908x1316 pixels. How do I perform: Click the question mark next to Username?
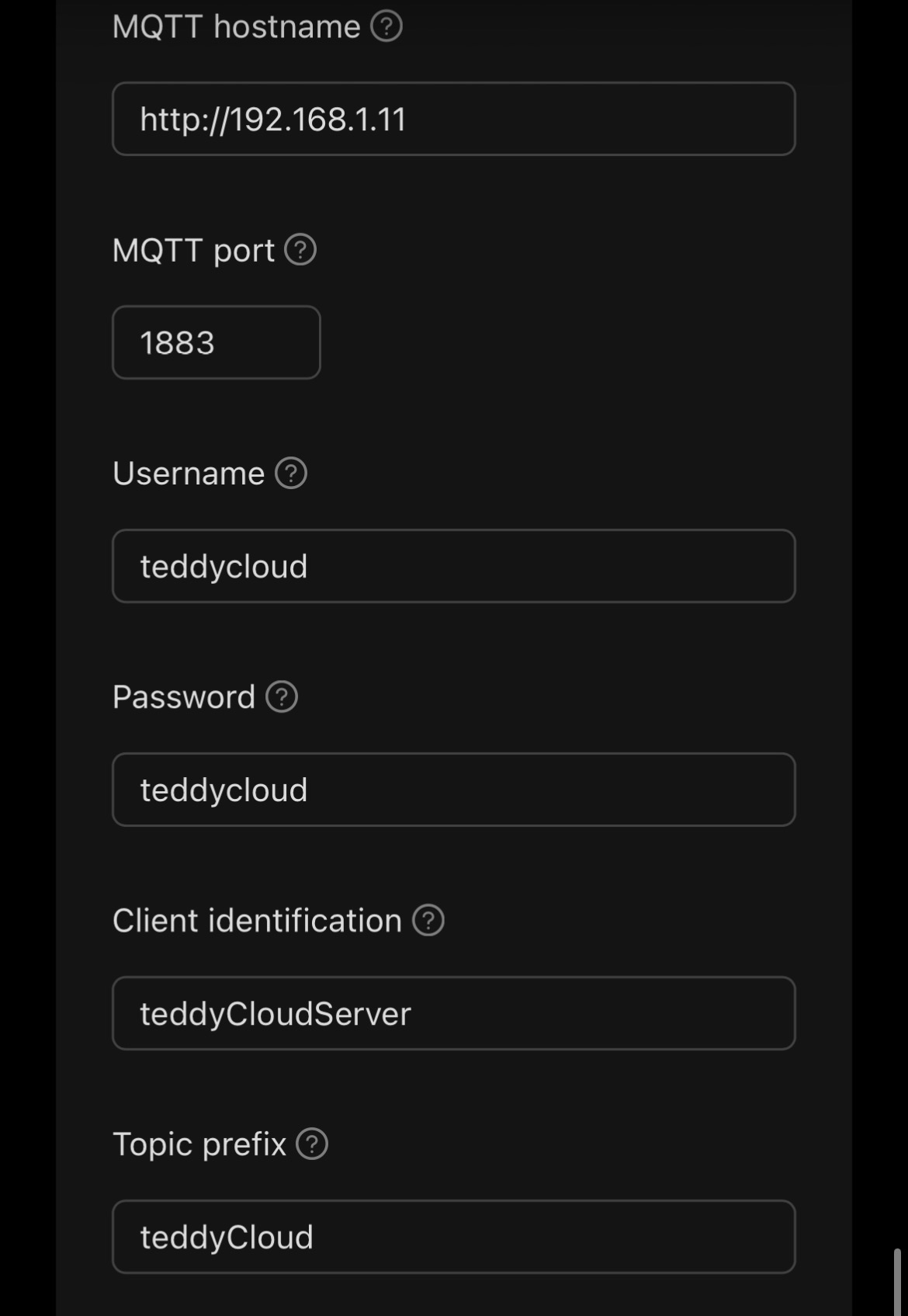tap(291, 474)
